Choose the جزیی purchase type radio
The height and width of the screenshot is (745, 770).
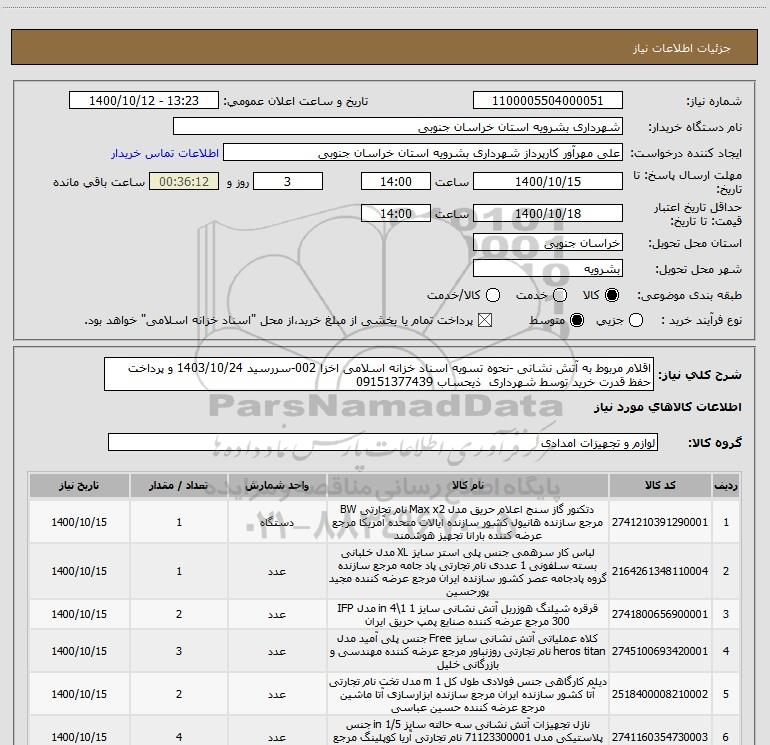pyautogui.click(x=636, y=321)
